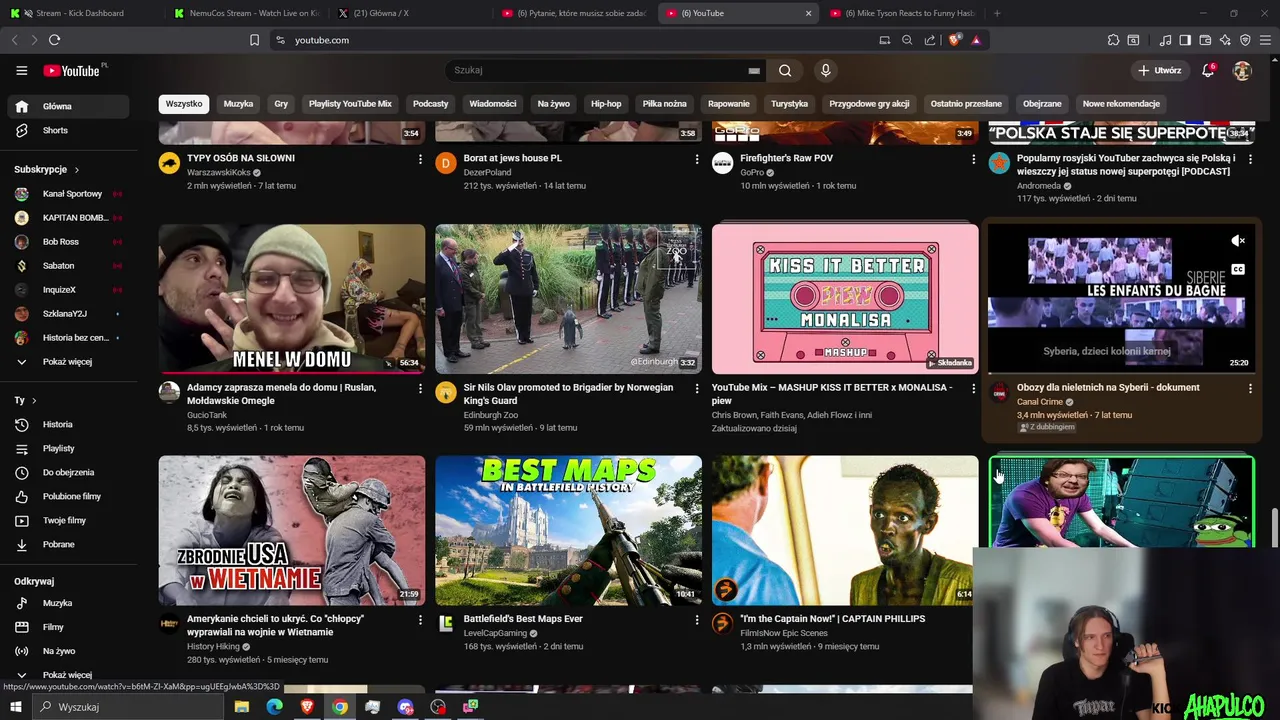Click the share page icon in address bar
This screenshot has width=1280, height=720.
coord(930,40)
